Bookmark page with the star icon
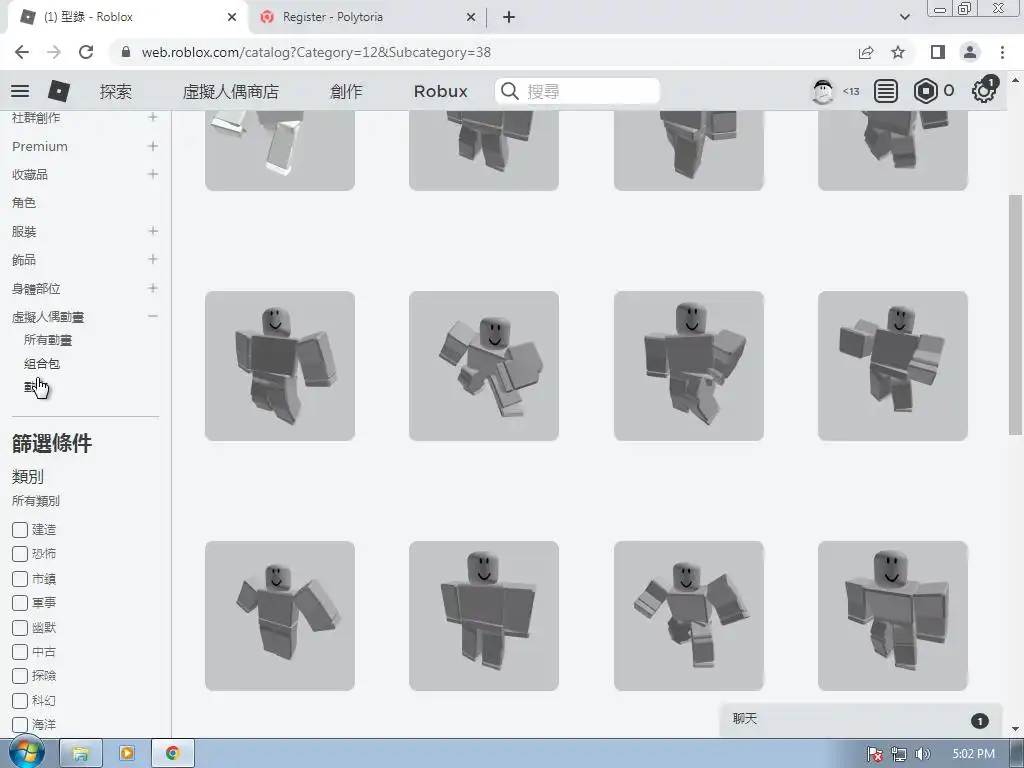Viewport: 1024px width, 768px height. coord(898,52)
